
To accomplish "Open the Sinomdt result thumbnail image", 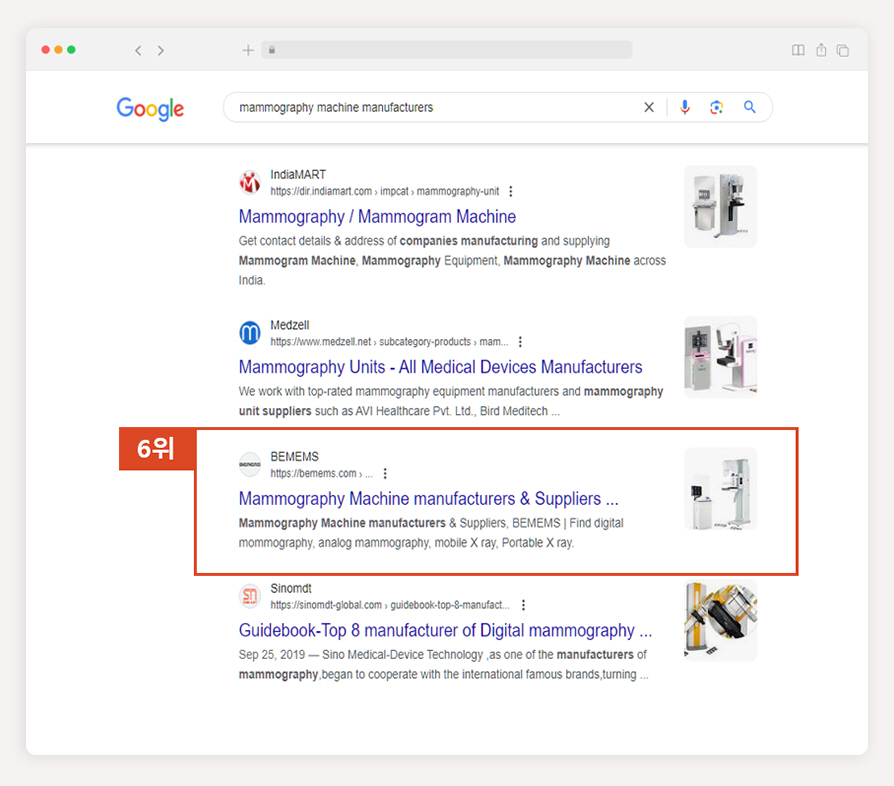I will (721, 620).
